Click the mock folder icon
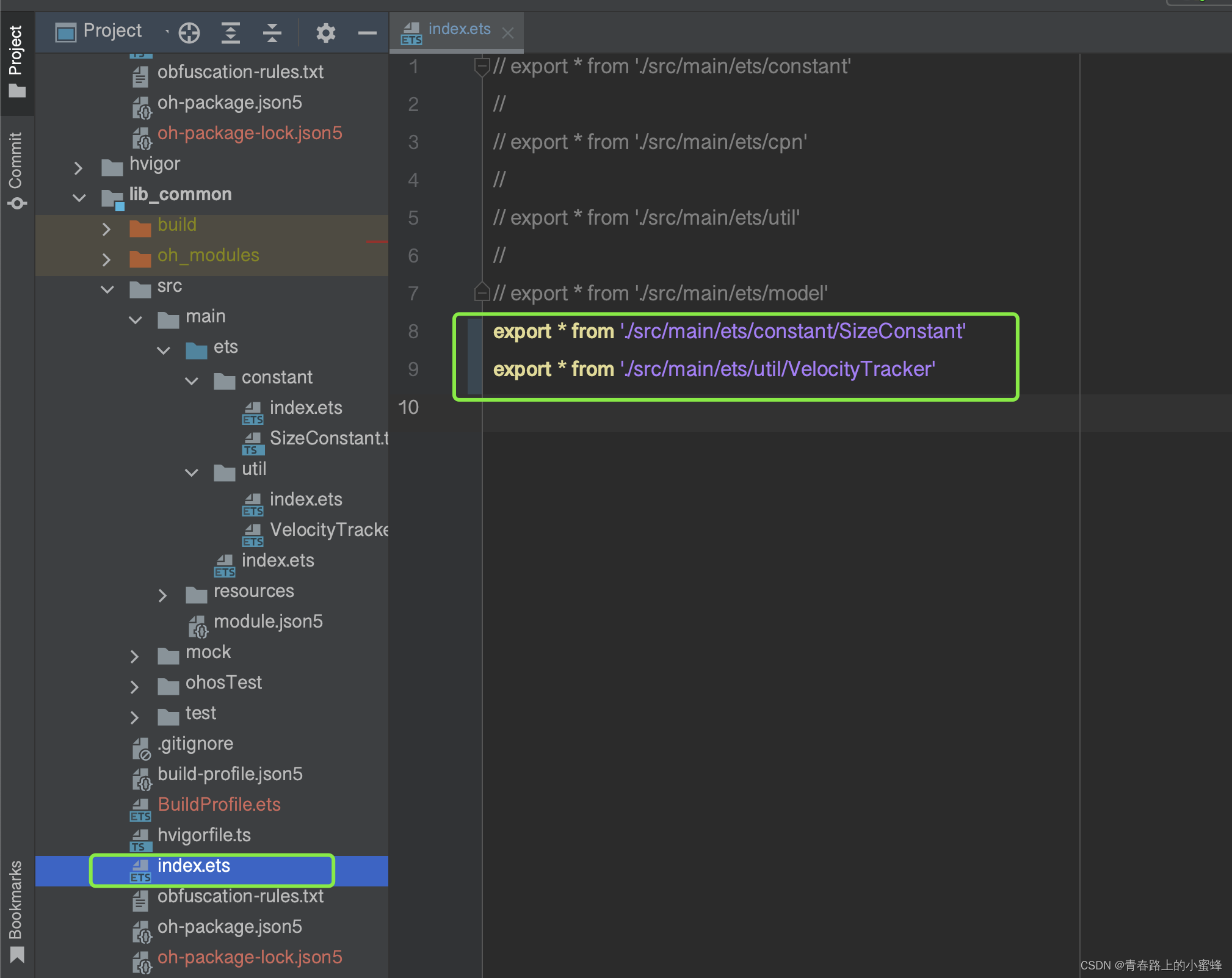This screenshot has height=978, width=1232. (x=168, y=656)
